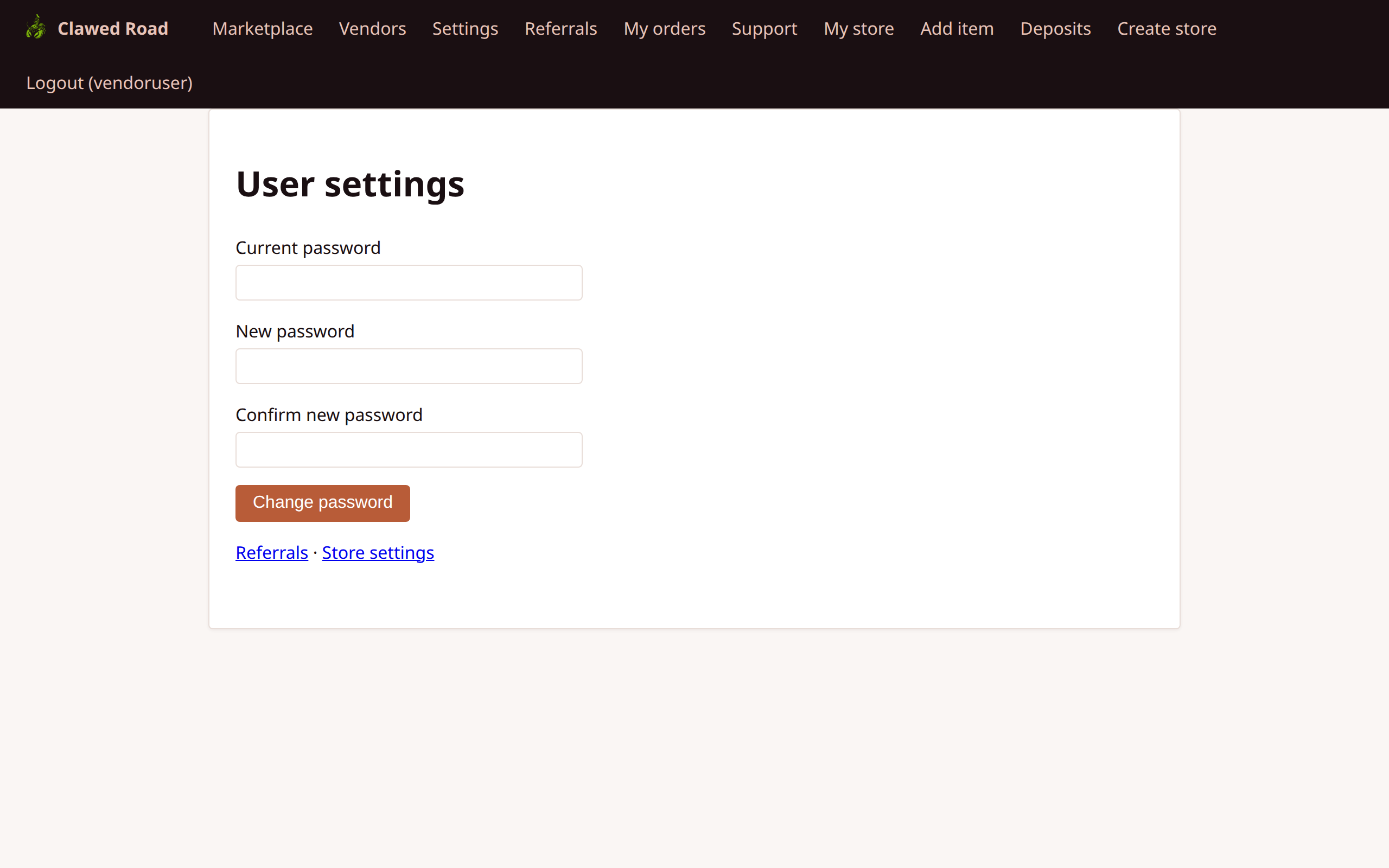Screen dimensions: 1389x868
Task: Click Logout (vendoruser) to sign out
Action: click(x=109, y=82)
